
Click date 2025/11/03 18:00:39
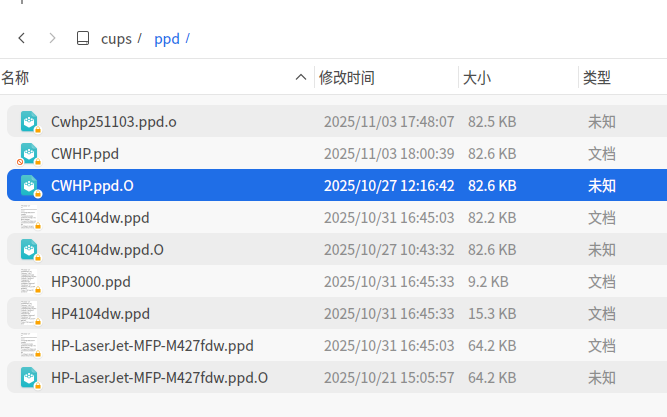click(389, 154)
